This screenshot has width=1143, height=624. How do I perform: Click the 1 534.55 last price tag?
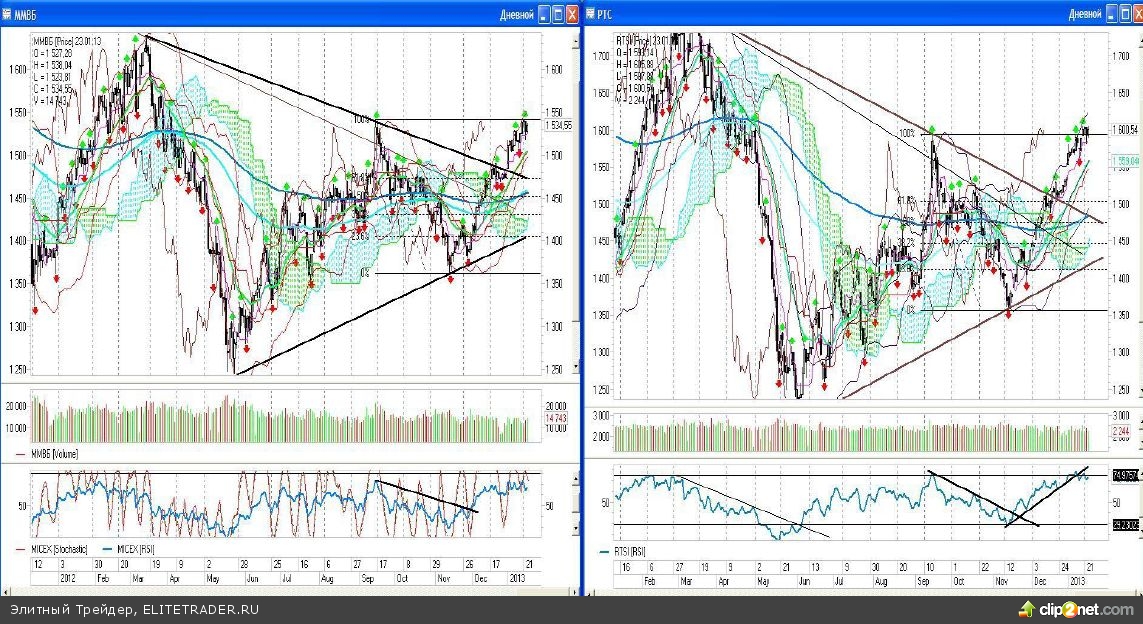tap(559, 126)
